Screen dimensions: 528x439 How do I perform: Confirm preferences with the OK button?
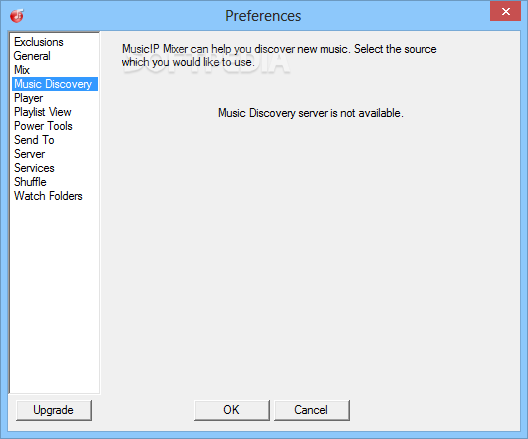click(x=232, y=410)
